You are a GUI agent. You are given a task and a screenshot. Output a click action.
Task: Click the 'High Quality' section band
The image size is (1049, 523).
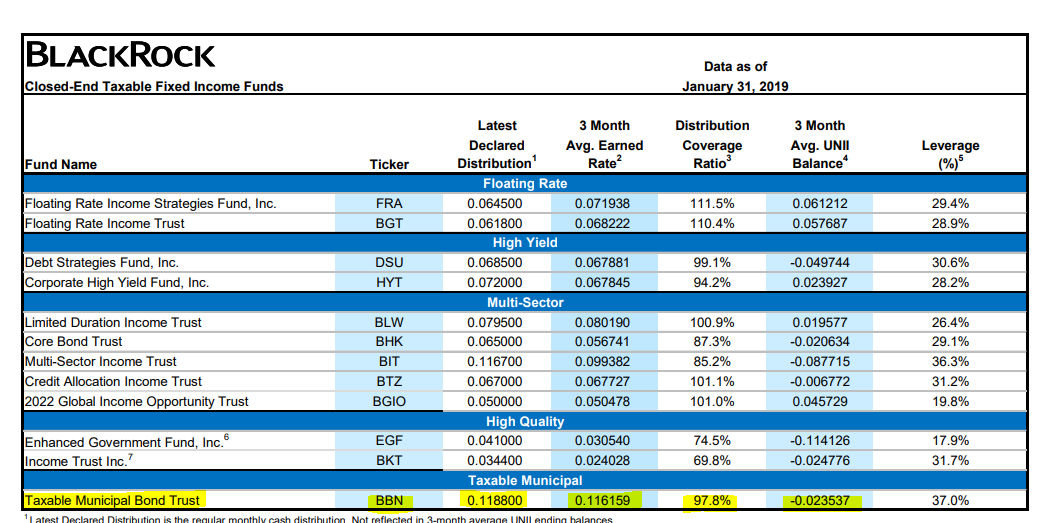tap(525, 421)
